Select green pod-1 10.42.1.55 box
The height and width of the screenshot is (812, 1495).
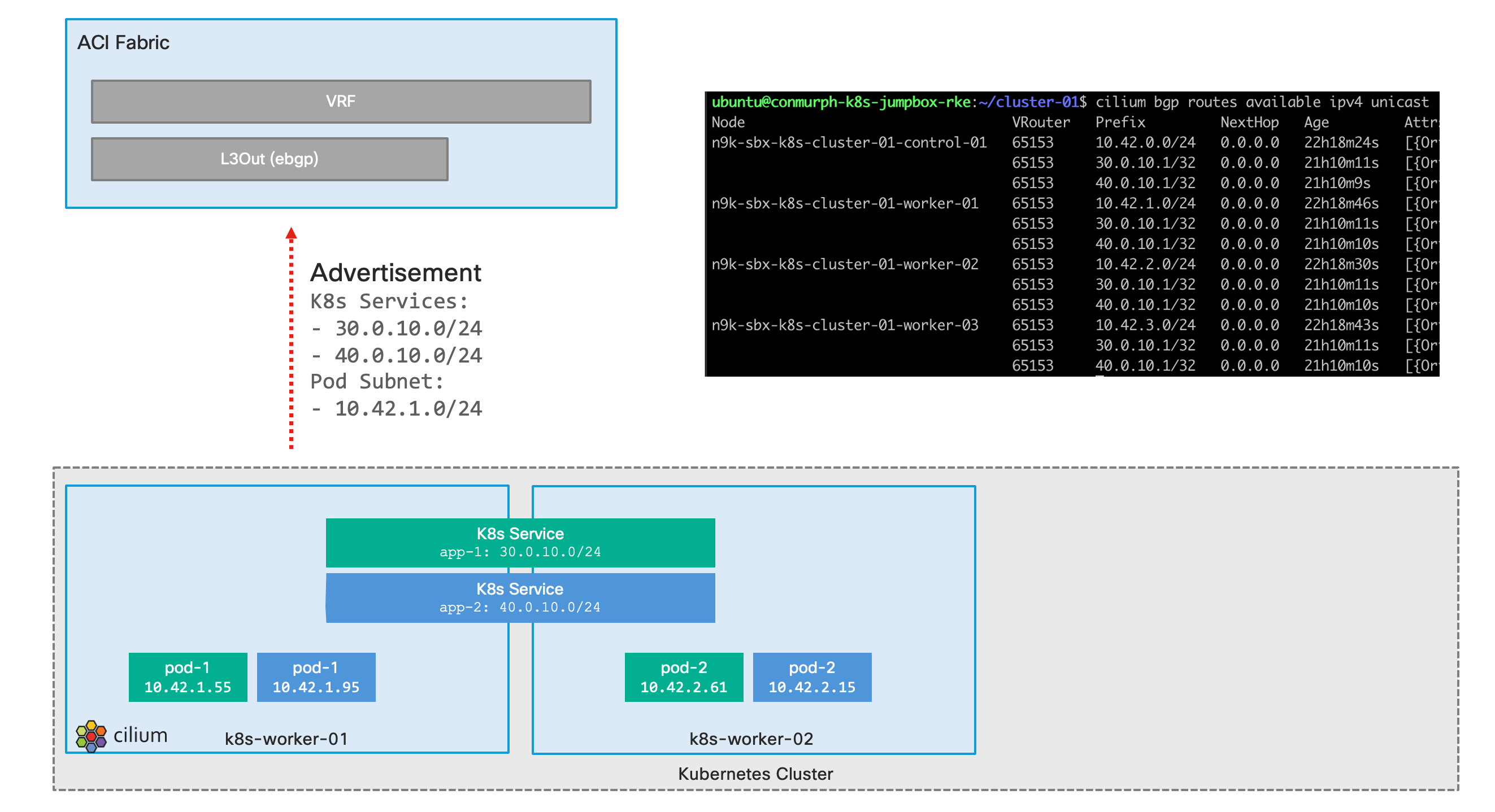coord(188,678)
